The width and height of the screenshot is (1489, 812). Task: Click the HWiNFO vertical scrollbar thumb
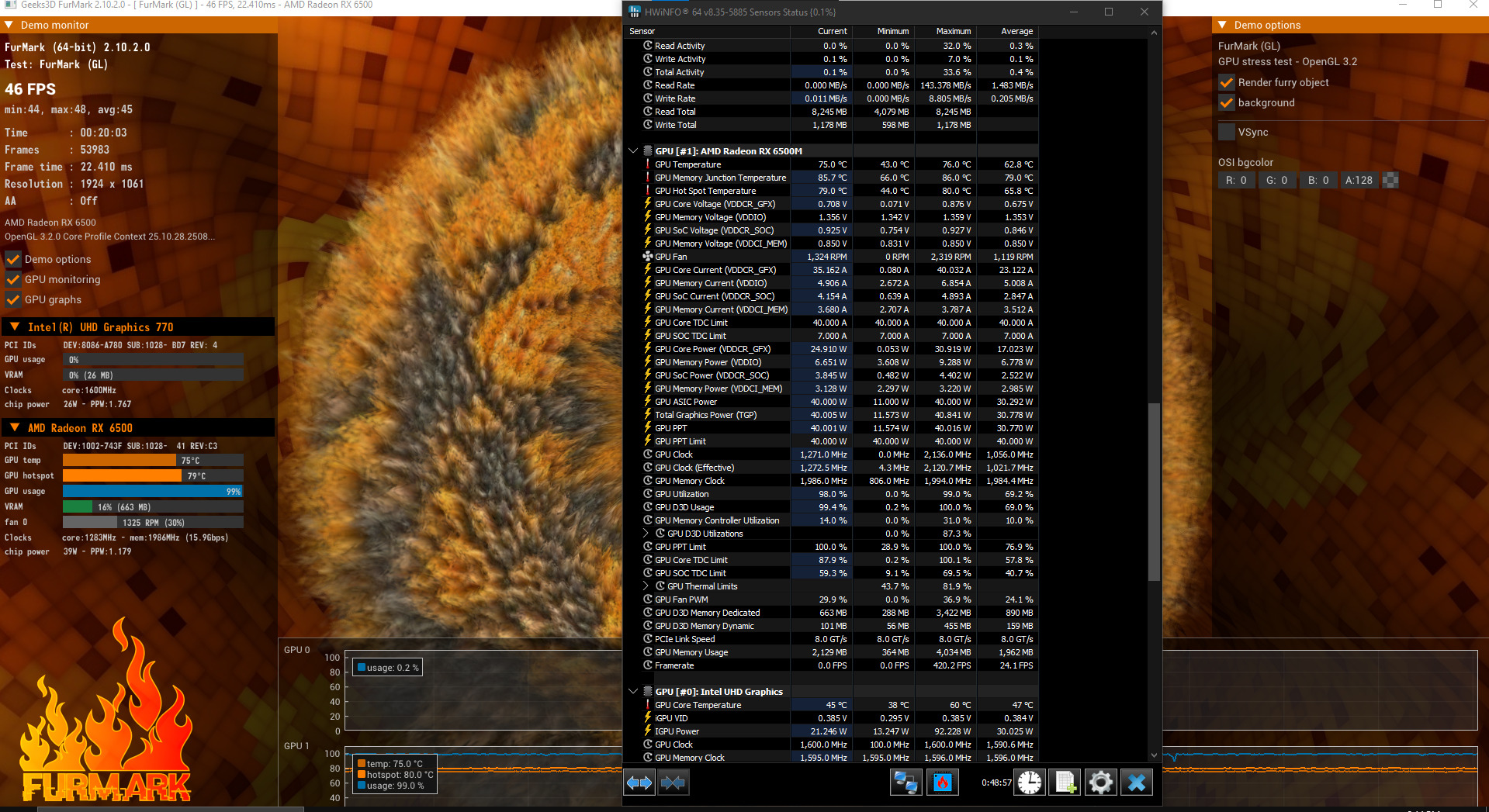pyautogui.click(x=1154, y=491)
